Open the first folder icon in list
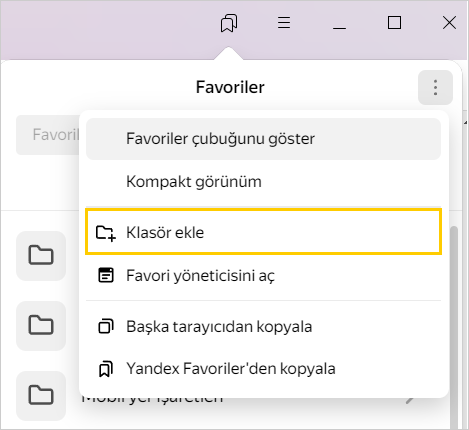This screenshot has width=469, height=430. pos(41,256)
